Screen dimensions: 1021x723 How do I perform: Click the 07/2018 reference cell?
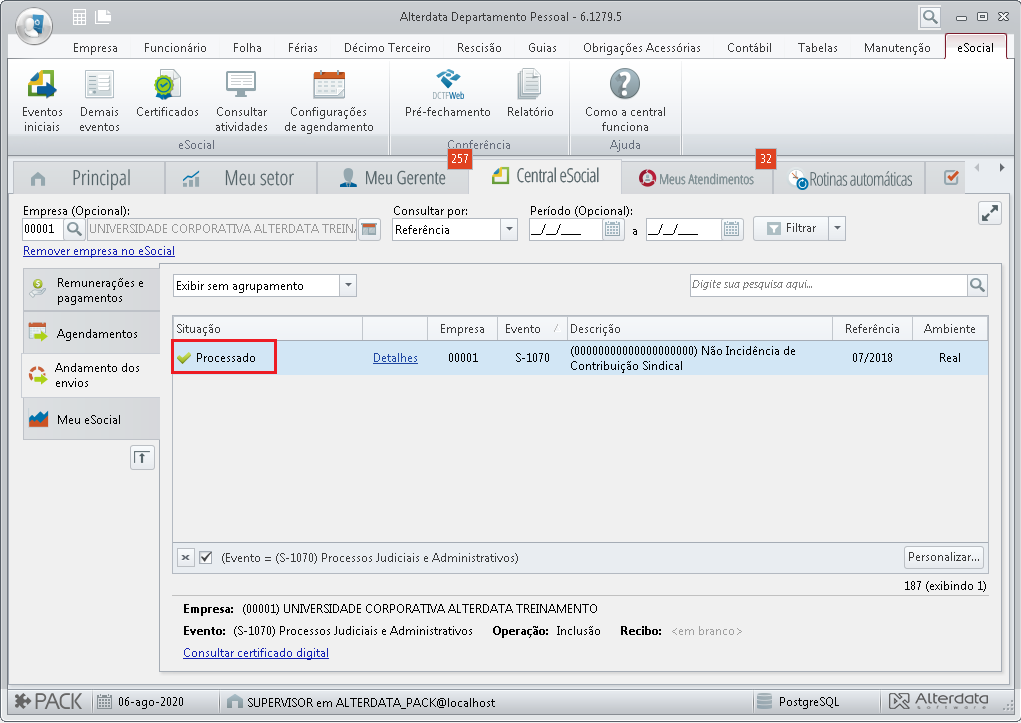pos(873,358)
